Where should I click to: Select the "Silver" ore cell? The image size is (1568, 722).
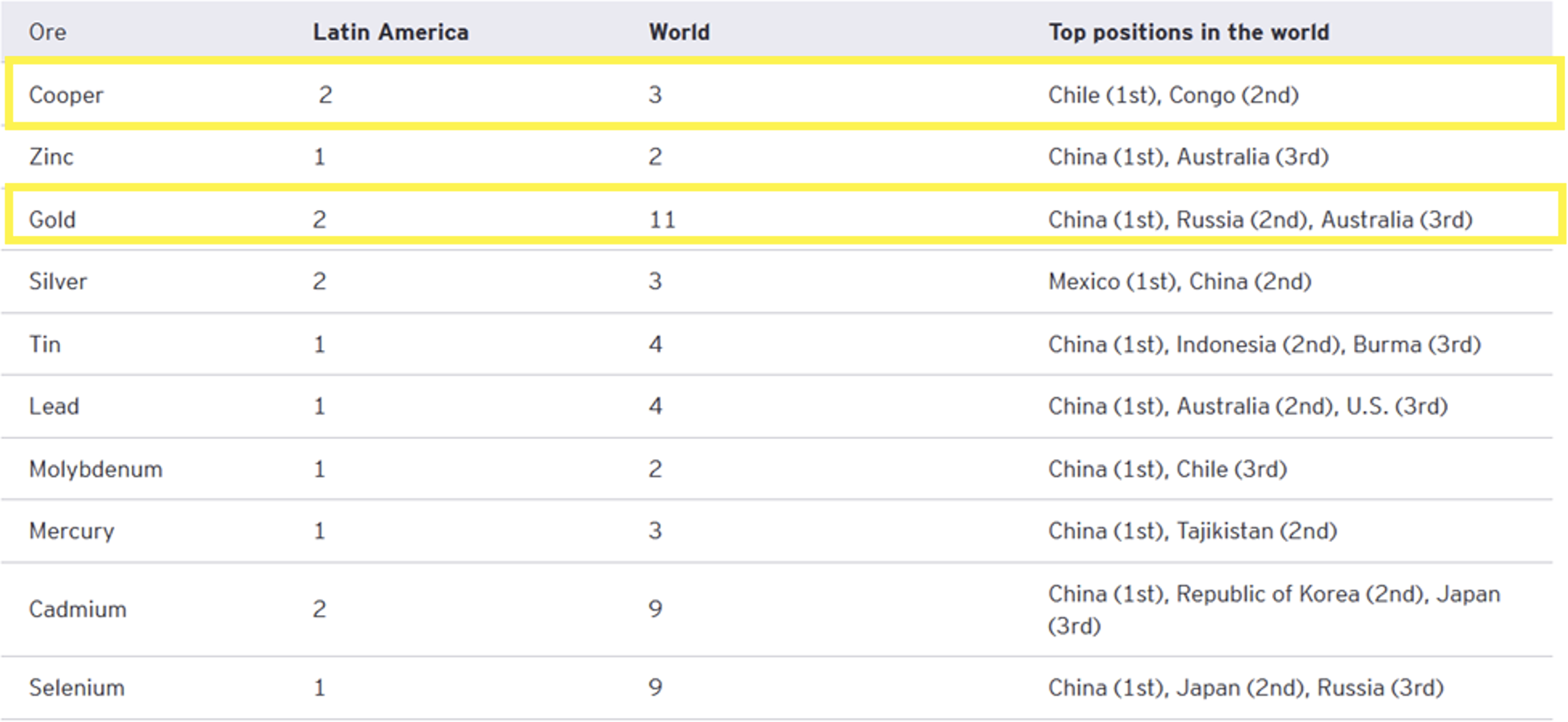pos(58,282)
